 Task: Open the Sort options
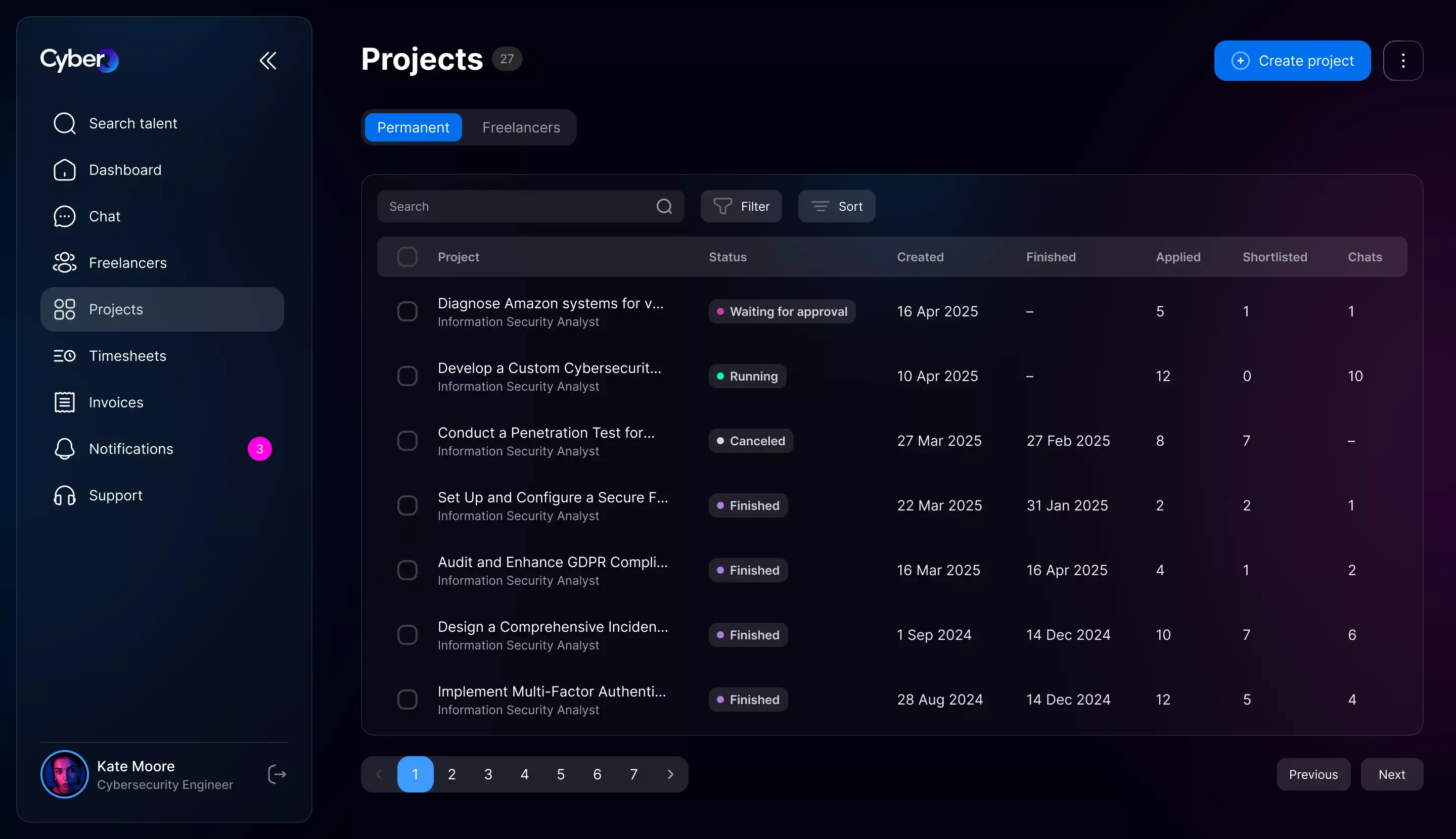(836, 206)
